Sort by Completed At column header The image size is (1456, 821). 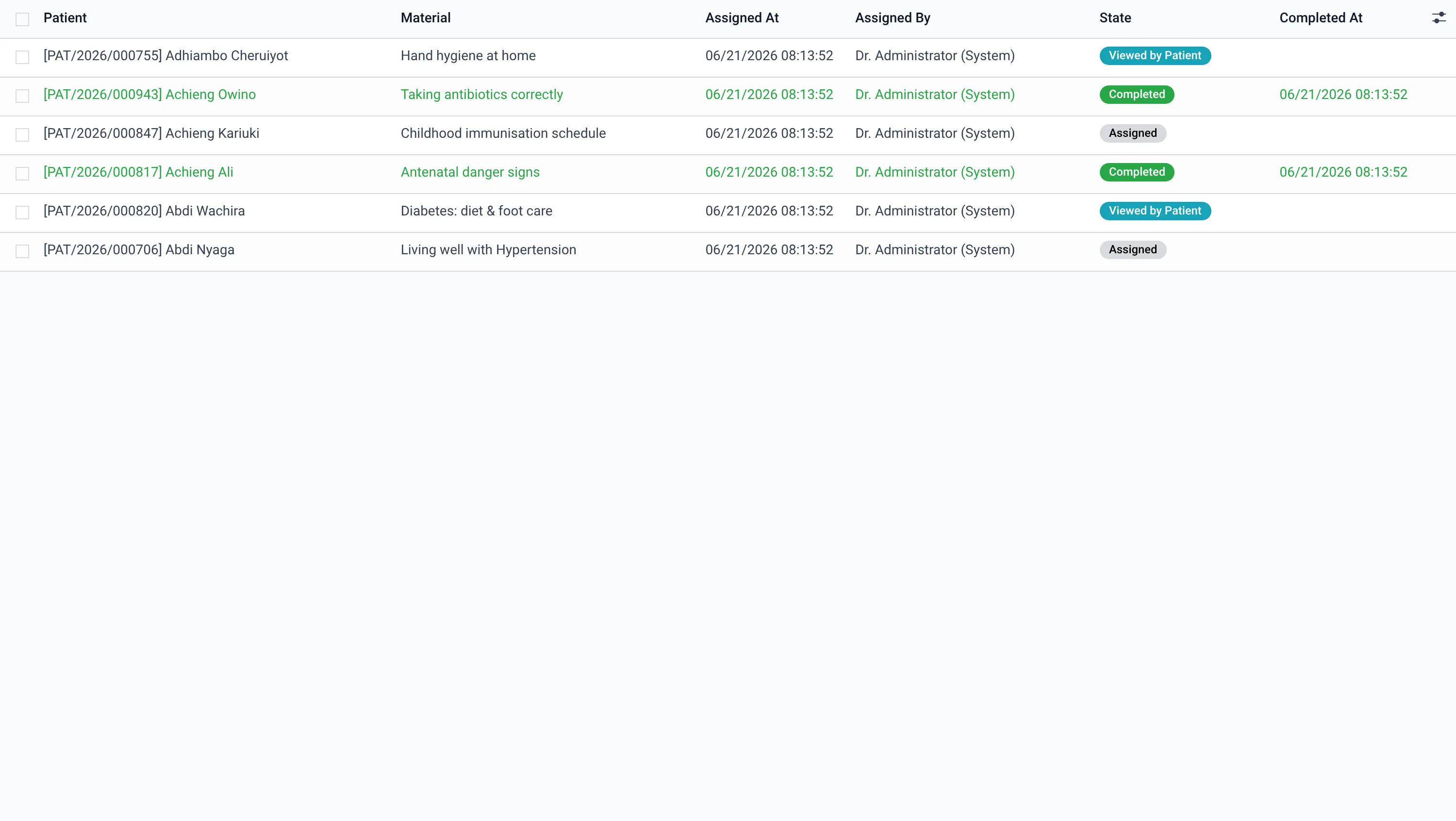(x=1321, y=17)
